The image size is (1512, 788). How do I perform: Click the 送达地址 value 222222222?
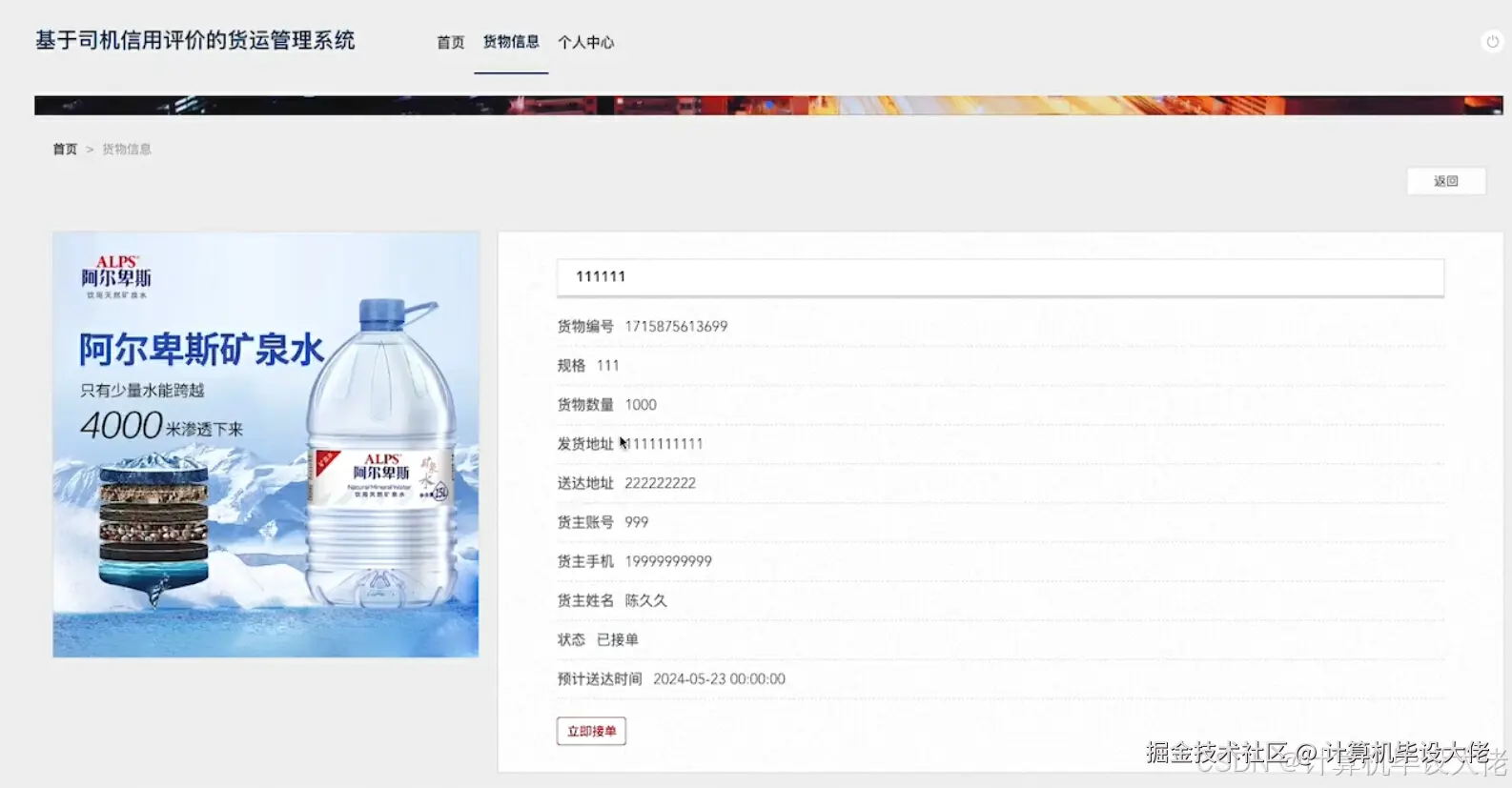(x=660, y=483)
